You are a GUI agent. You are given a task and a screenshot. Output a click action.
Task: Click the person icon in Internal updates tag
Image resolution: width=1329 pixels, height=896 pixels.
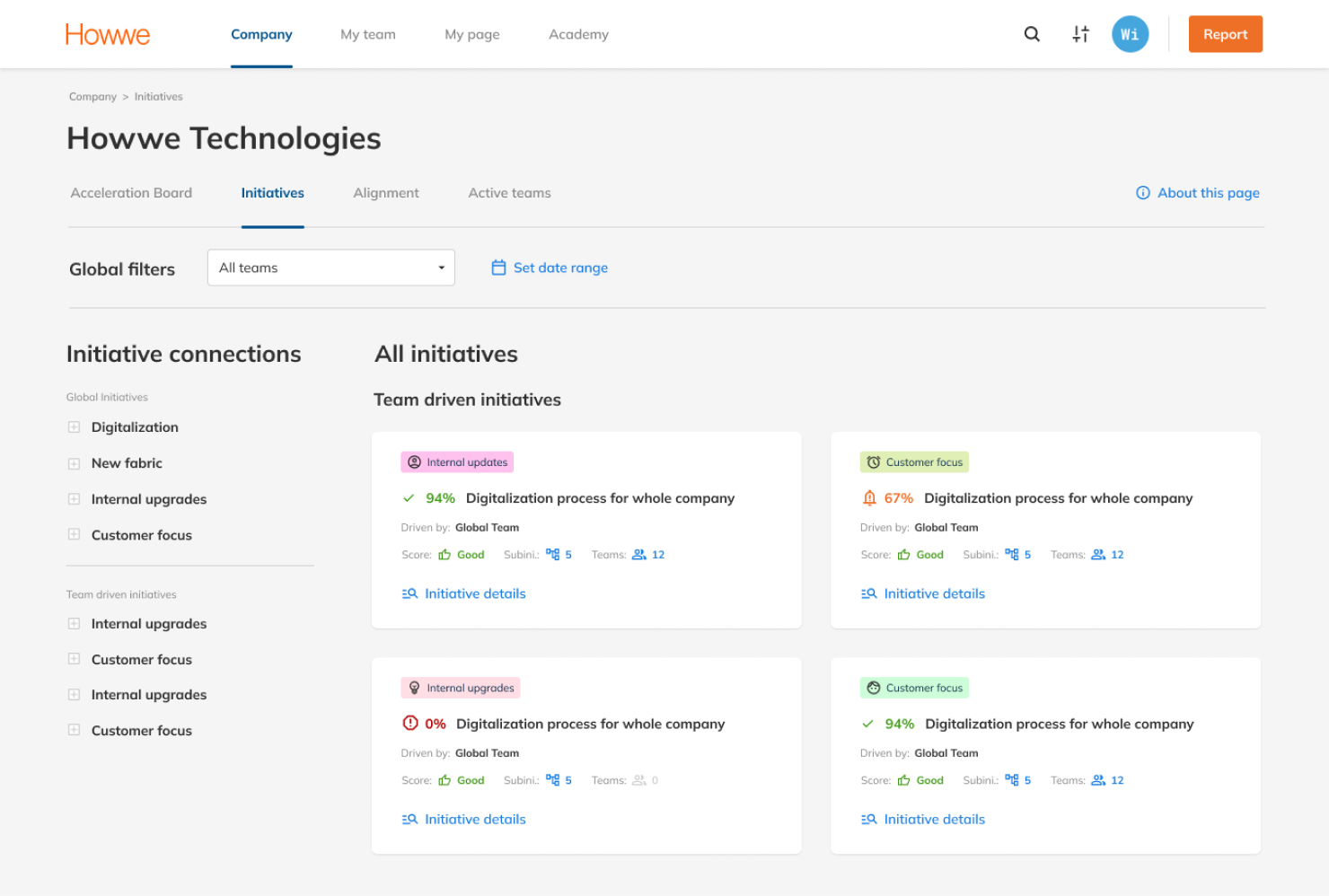coord(414,462)
